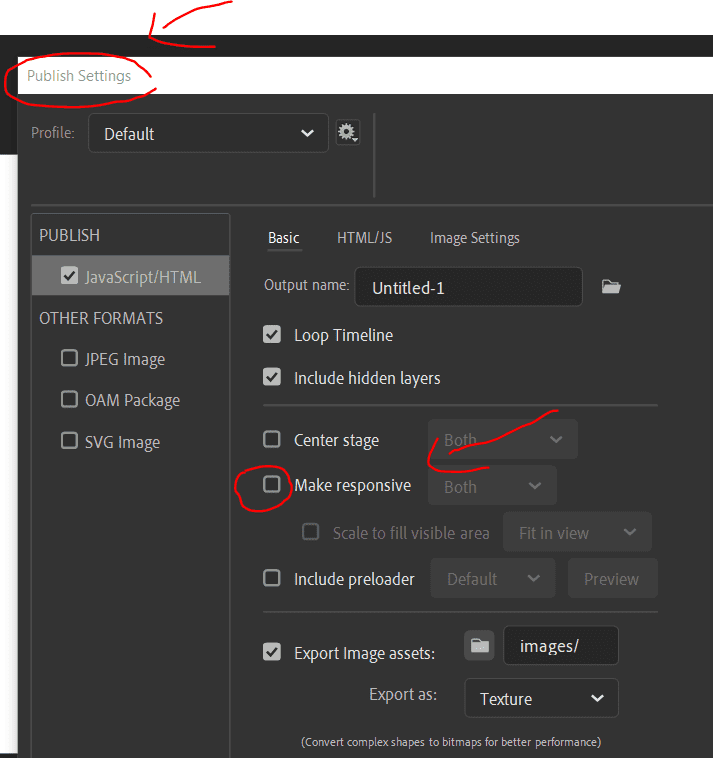The image size is (713, 758).
Task: Open the Profile Default dropdown
Action: [208, 133]
